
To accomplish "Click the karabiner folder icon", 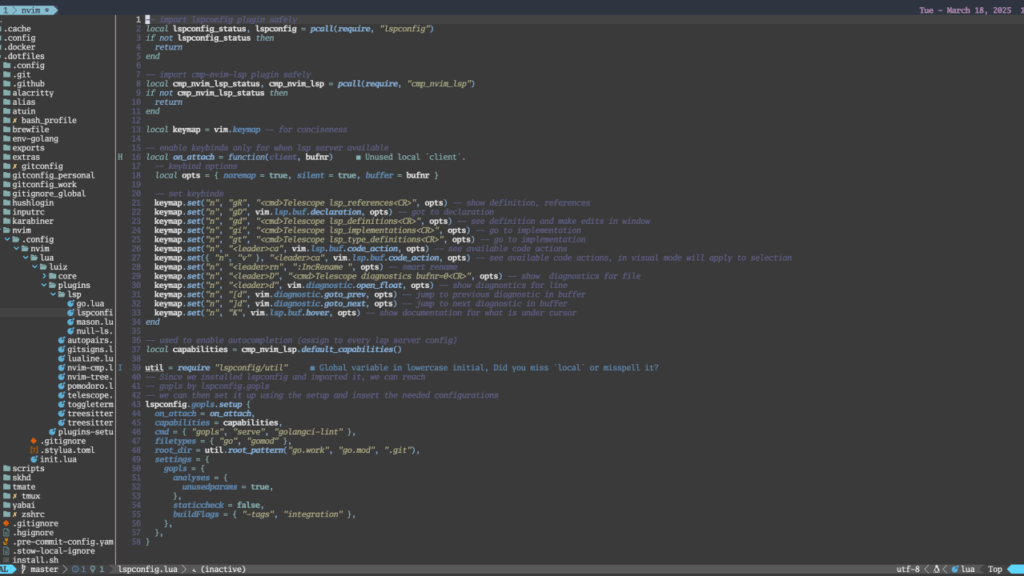I will (x=7, y=221).
